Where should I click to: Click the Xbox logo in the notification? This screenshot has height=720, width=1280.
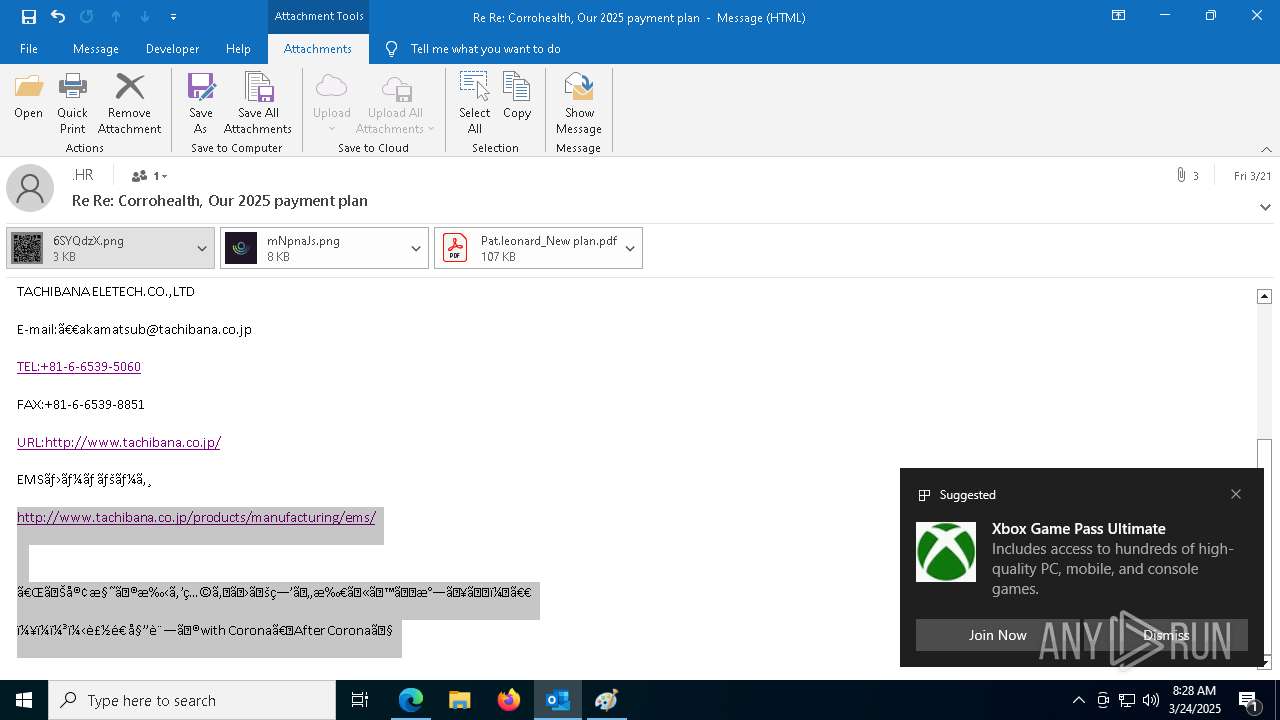(x=946, y=552)
